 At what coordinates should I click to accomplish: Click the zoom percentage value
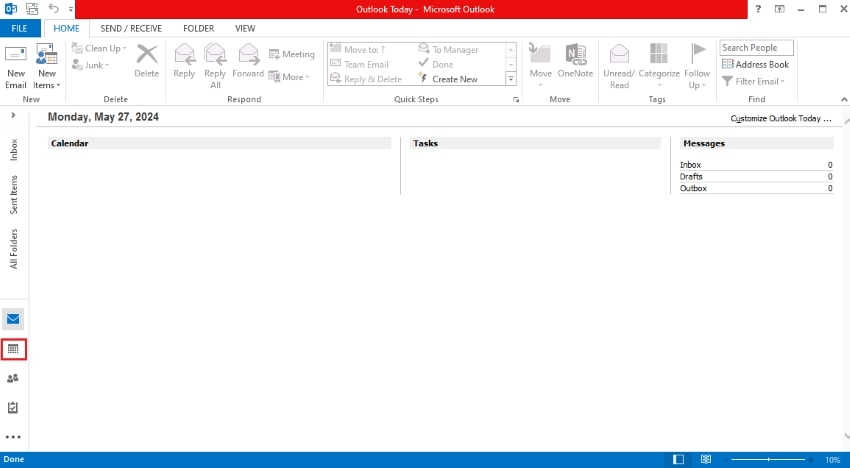point(833,459)
